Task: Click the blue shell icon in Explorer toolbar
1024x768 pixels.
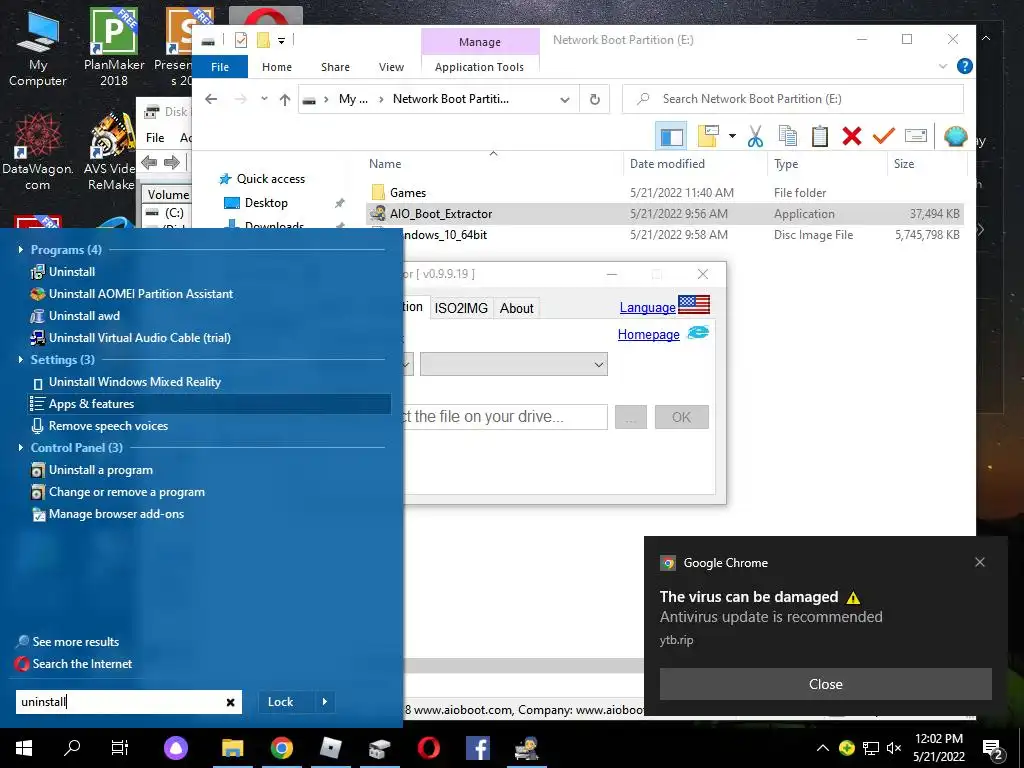Action: [955, 136]
